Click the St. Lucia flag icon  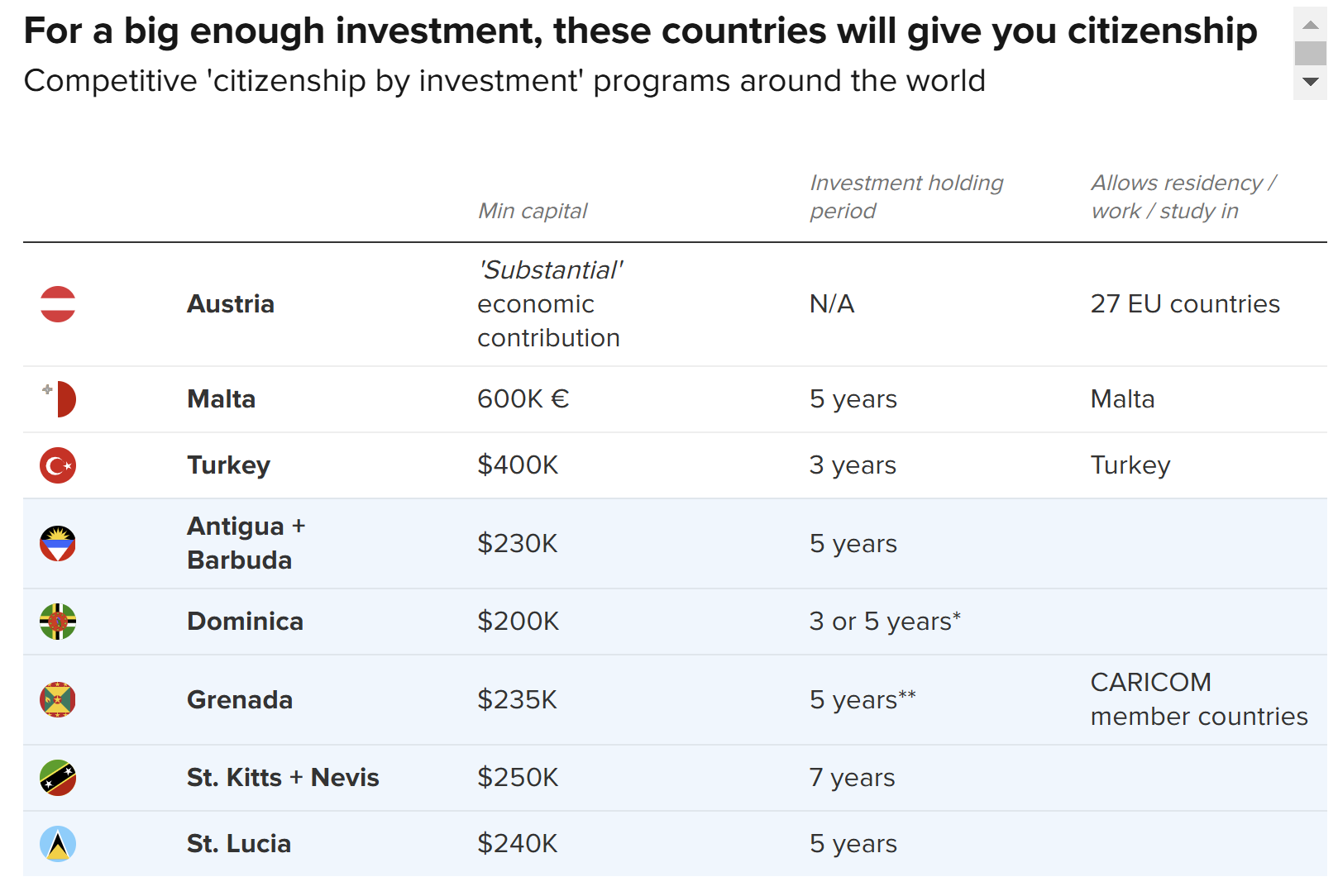(58, 844)
